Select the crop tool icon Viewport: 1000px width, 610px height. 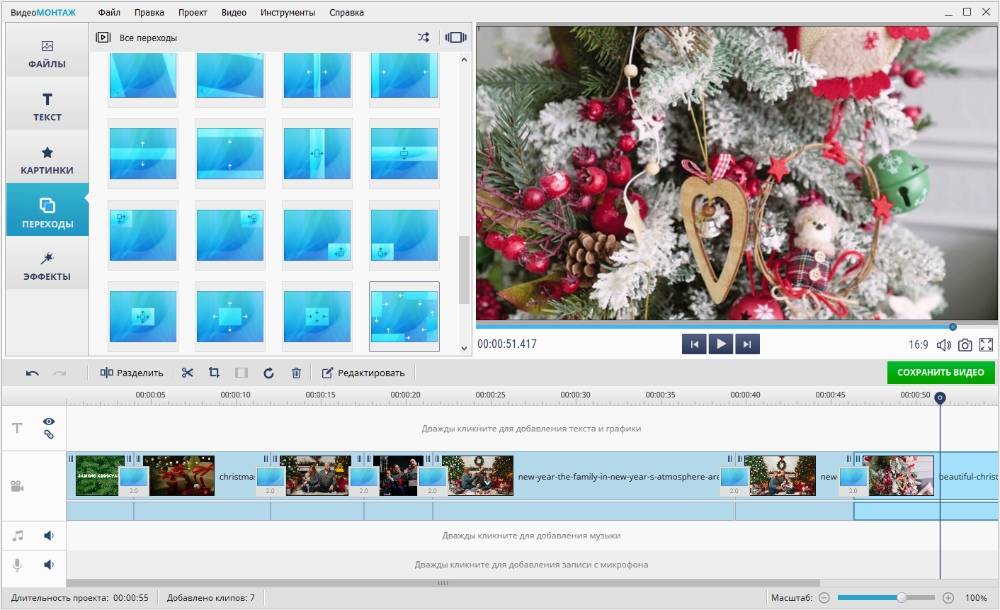[x=214, y=373]
